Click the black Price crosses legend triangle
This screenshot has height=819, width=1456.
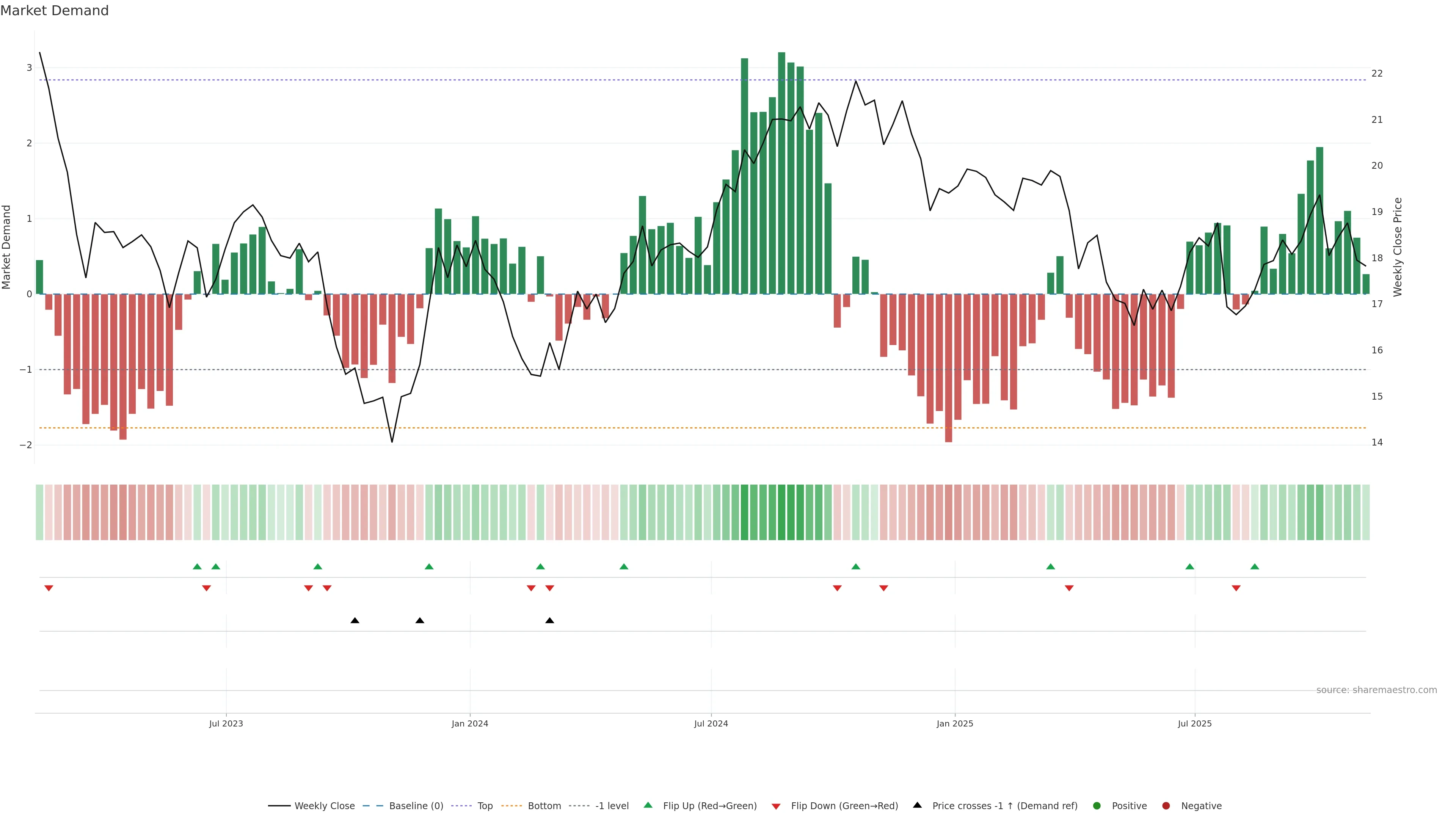pos(917,805)
